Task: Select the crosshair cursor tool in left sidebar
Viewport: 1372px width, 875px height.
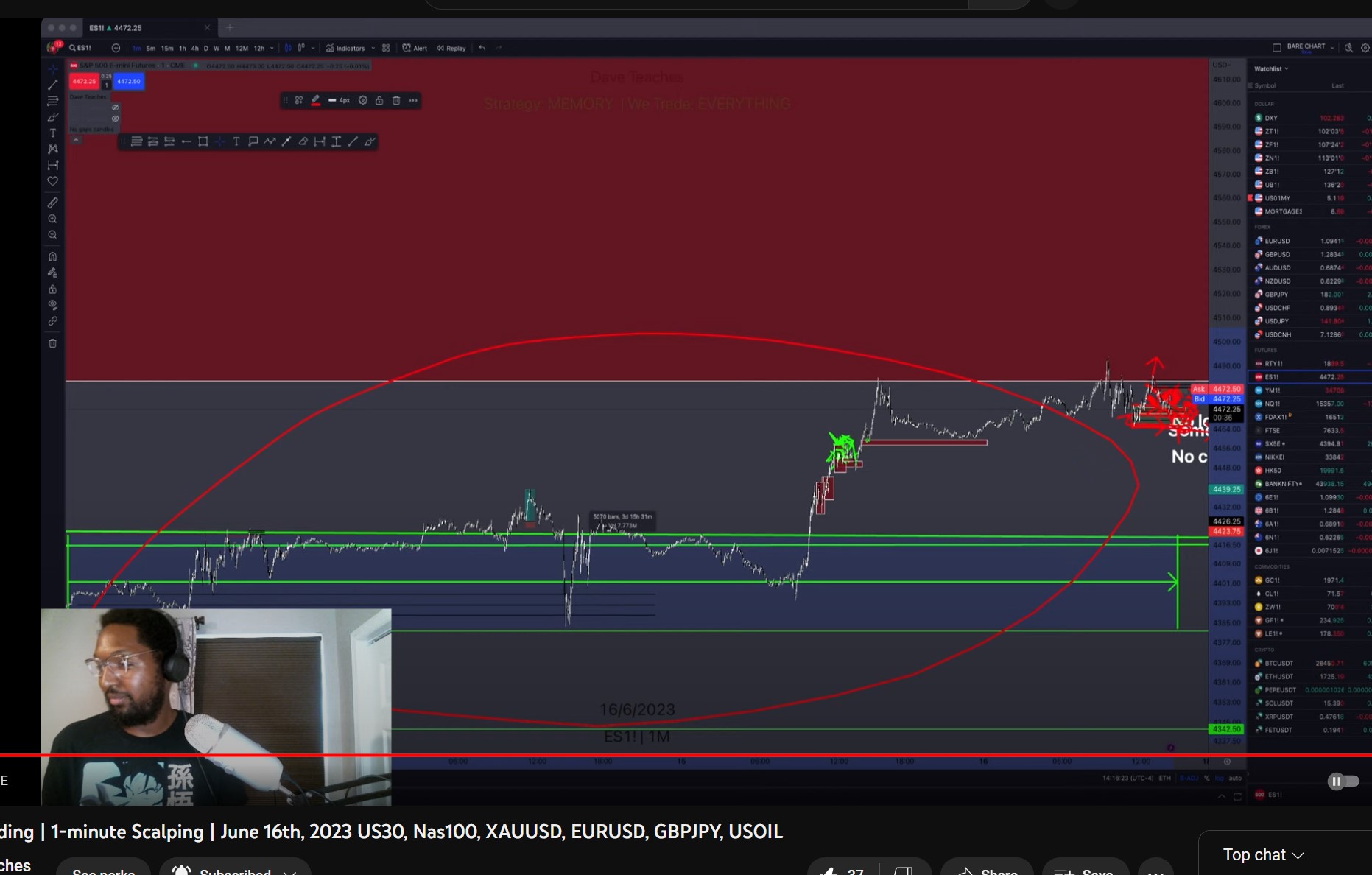Action: click(52, 68)
